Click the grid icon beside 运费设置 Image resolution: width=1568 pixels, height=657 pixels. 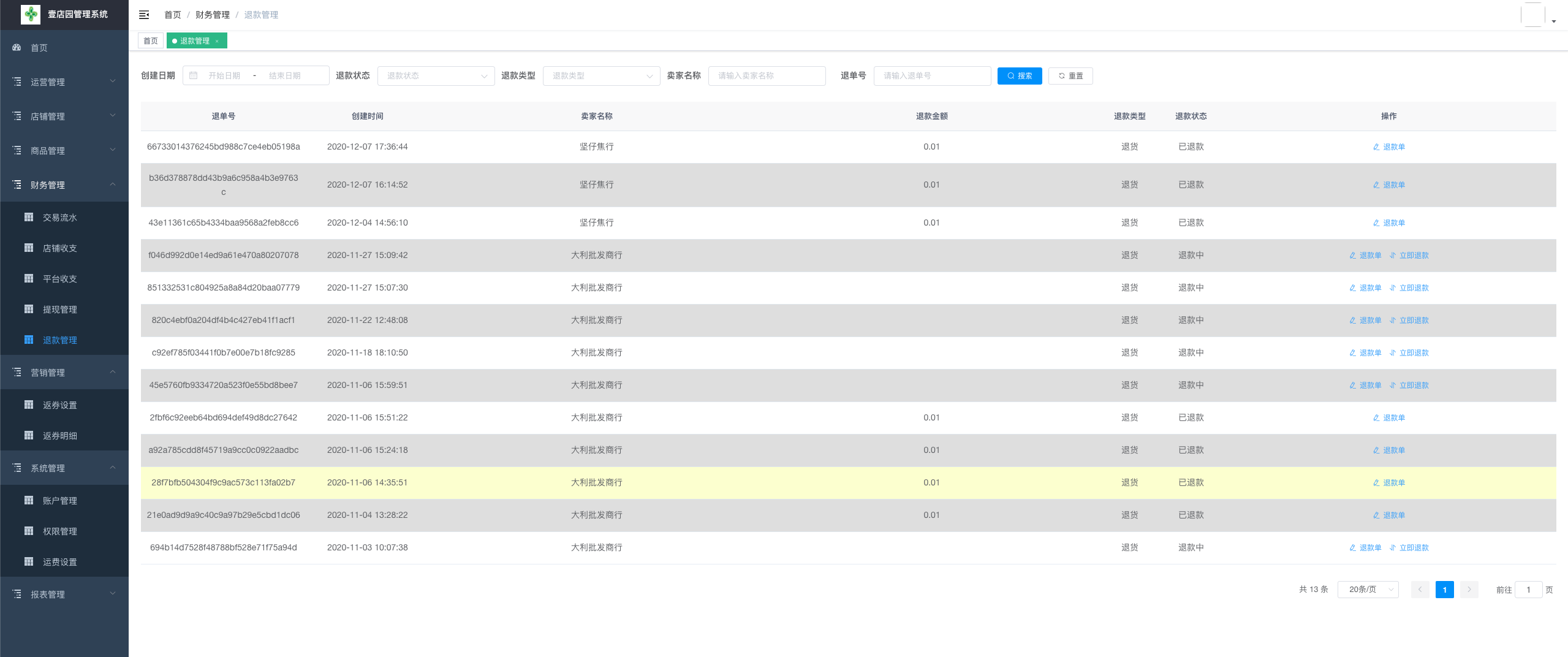29,561
